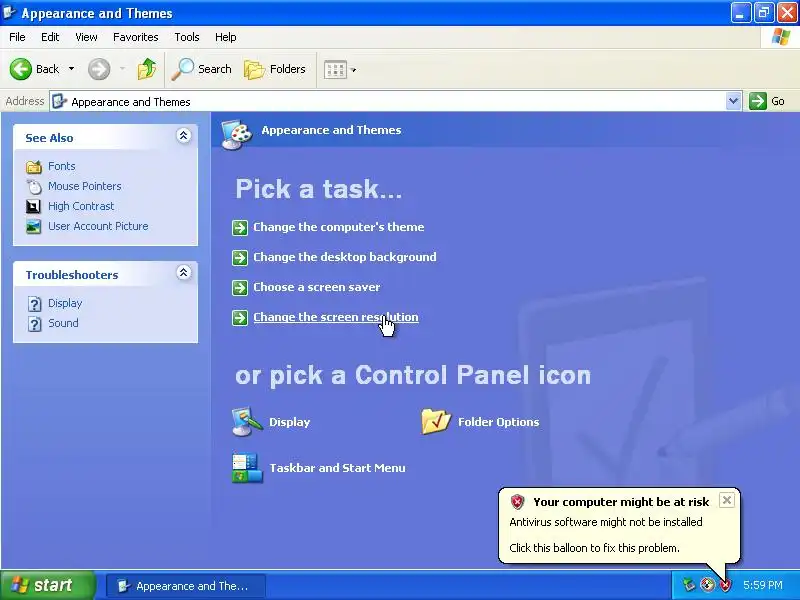Go up one folder level
This screenshot has height=600, width=800.
point(147,69)
